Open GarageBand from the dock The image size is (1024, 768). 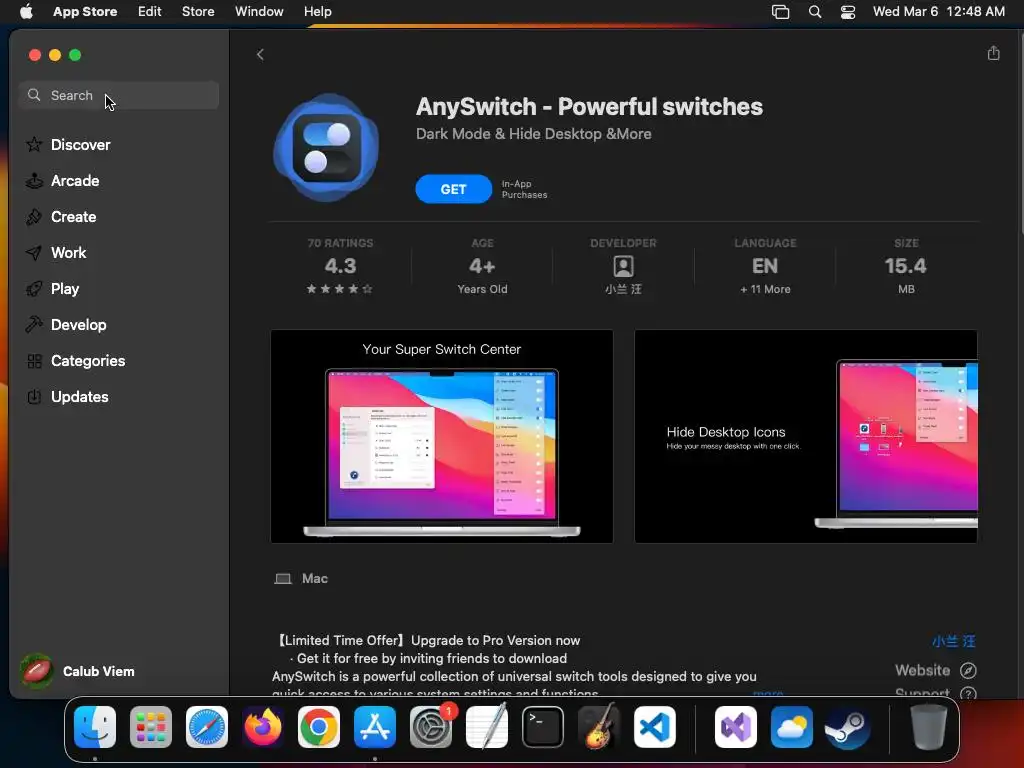pos(599,727)
